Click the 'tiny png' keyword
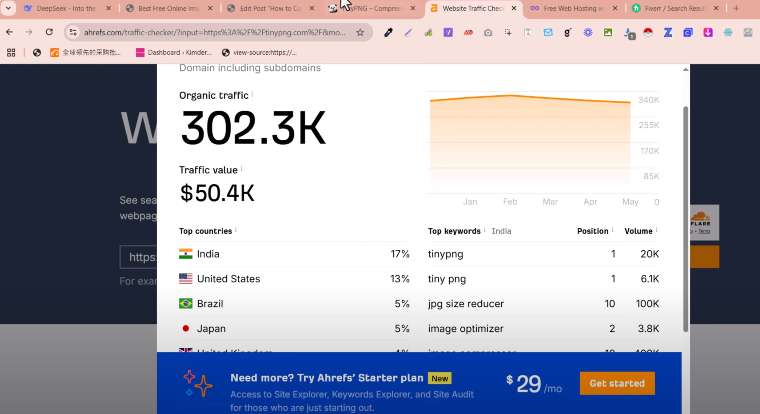This screenshot has height=414, width=760. (447, 279)
